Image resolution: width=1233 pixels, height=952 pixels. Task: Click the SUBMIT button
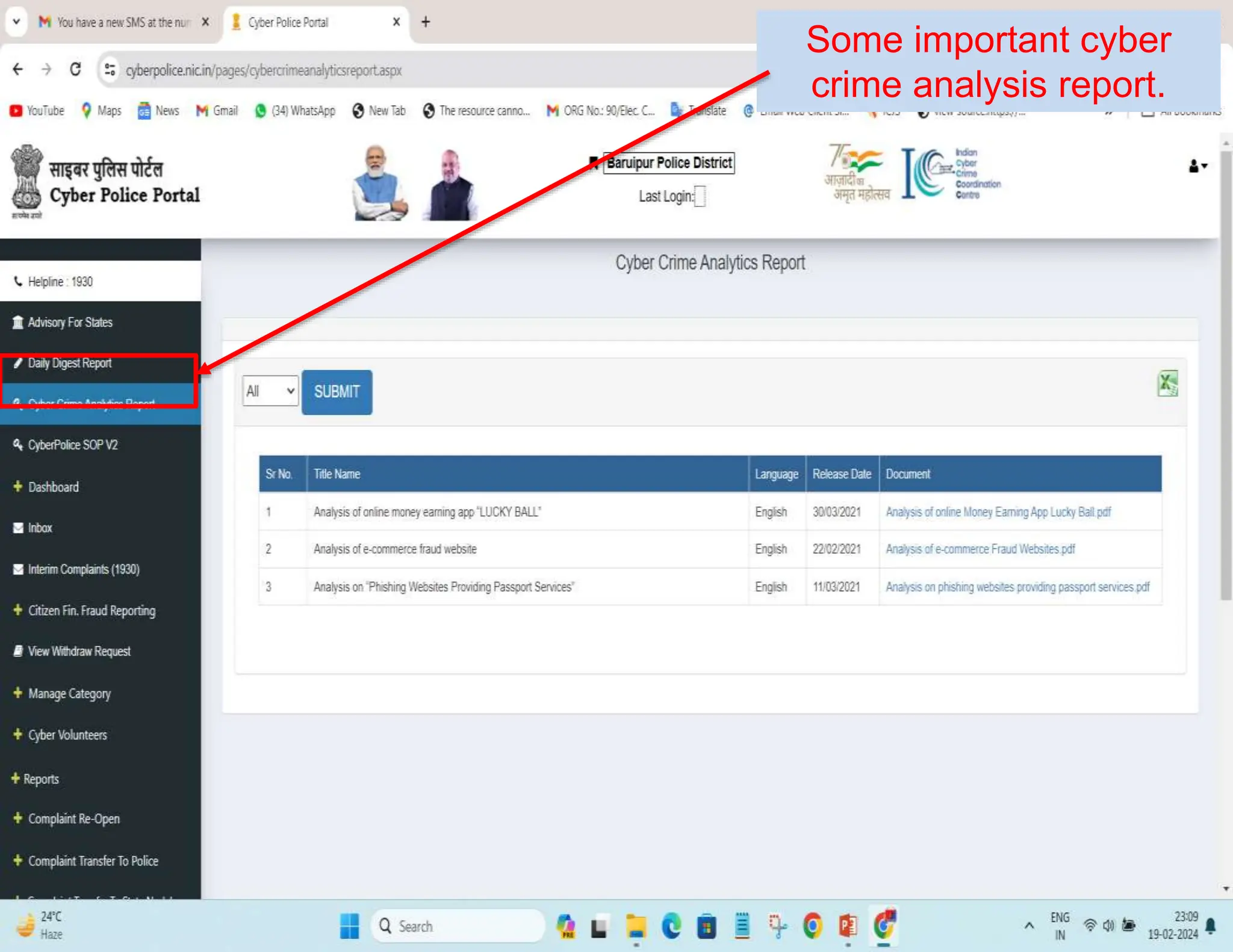click(x=337, y=392)
